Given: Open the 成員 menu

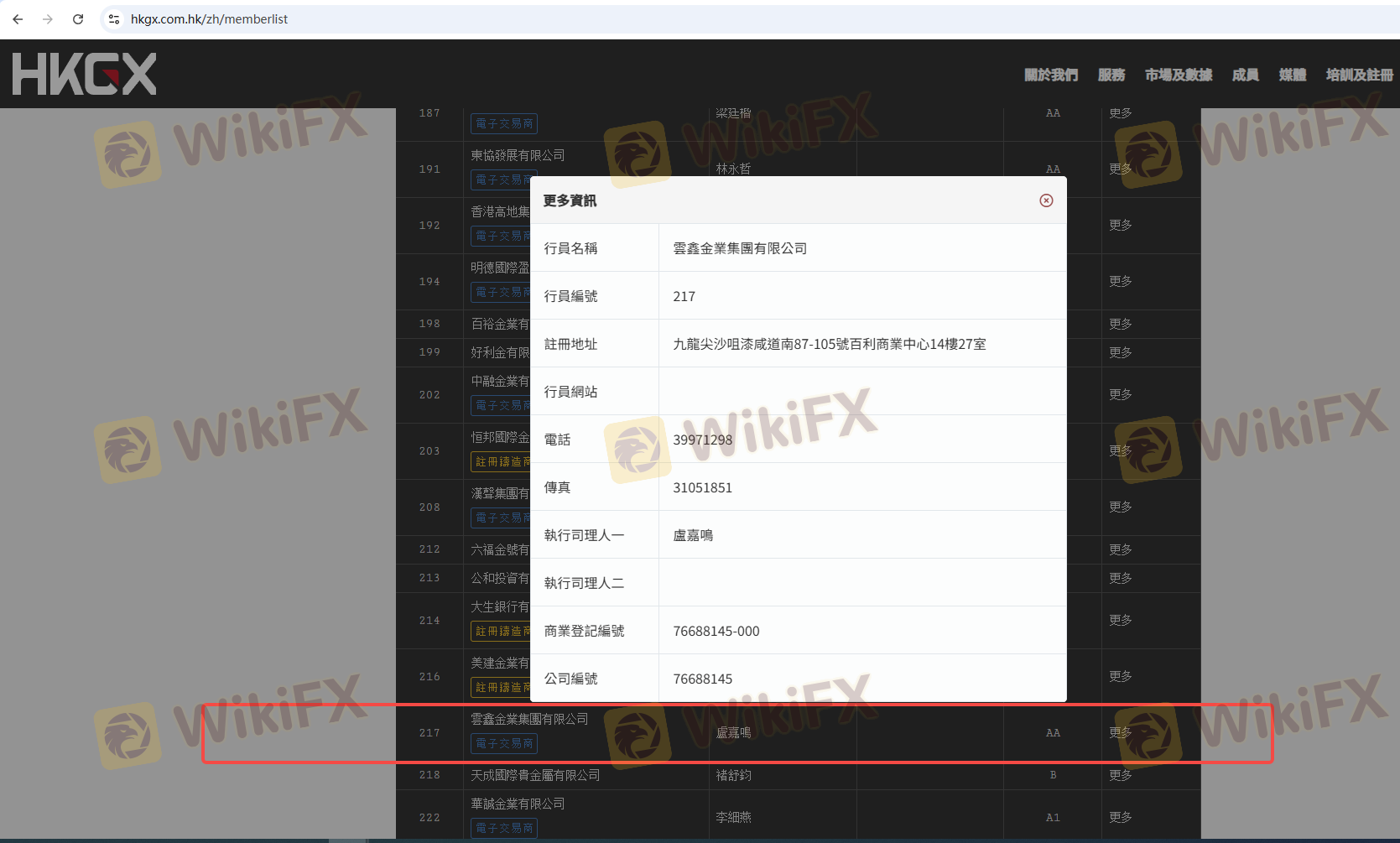Looking at the screenshot, I should pos(1245,75).
